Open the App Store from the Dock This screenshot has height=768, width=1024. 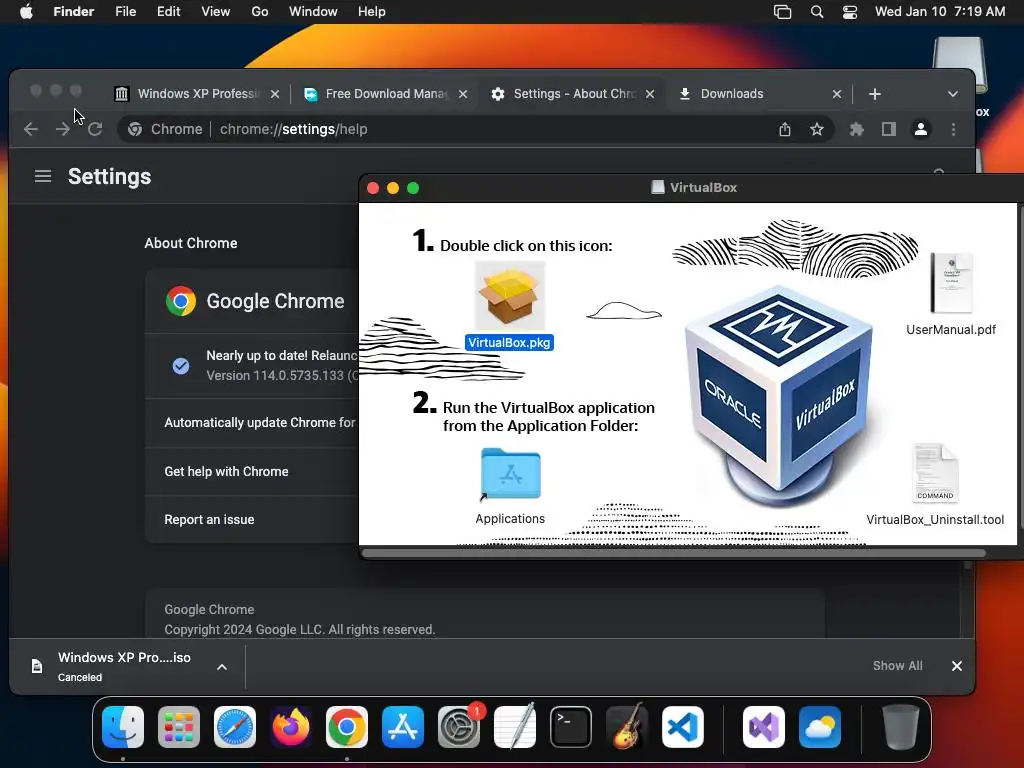pyautogui.click(x=403, y=727)
